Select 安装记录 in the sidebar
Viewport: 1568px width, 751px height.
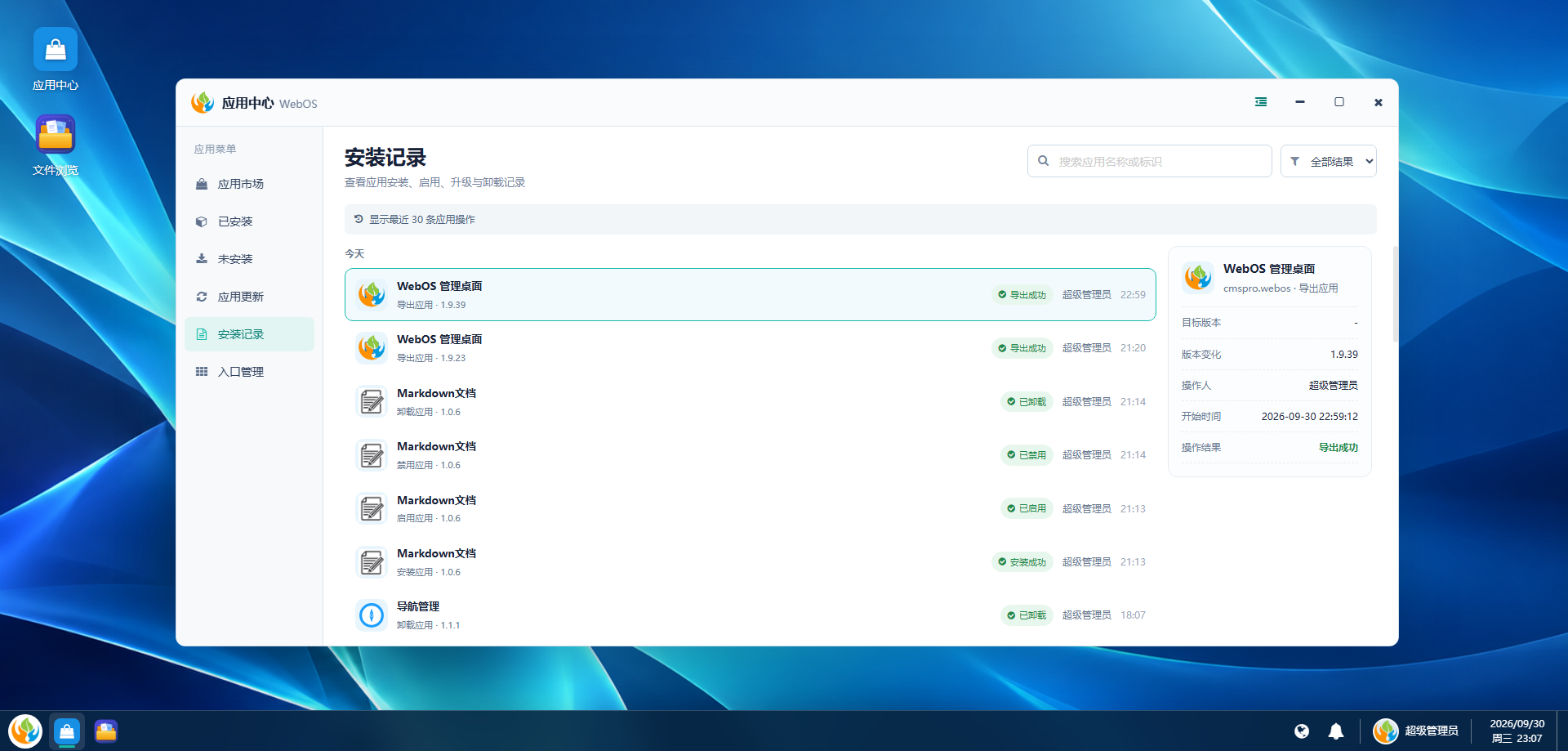(x=249, y=334)
